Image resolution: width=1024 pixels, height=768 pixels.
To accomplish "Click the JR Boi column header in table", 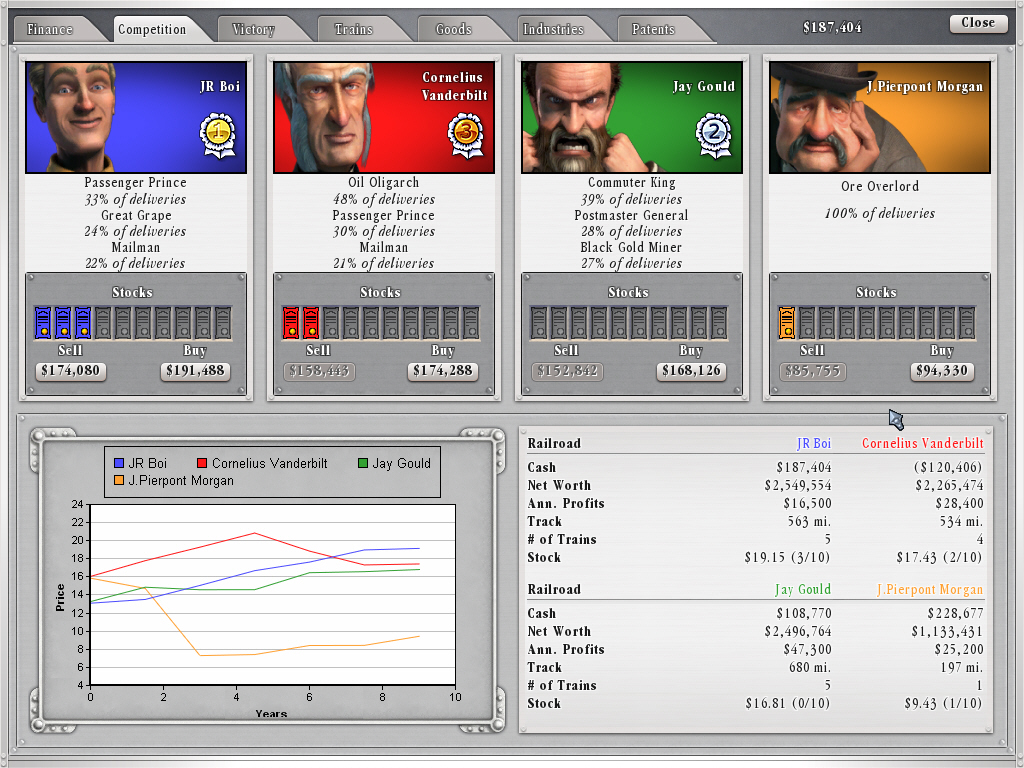I will pyautogui.click(x=814, y=443).
